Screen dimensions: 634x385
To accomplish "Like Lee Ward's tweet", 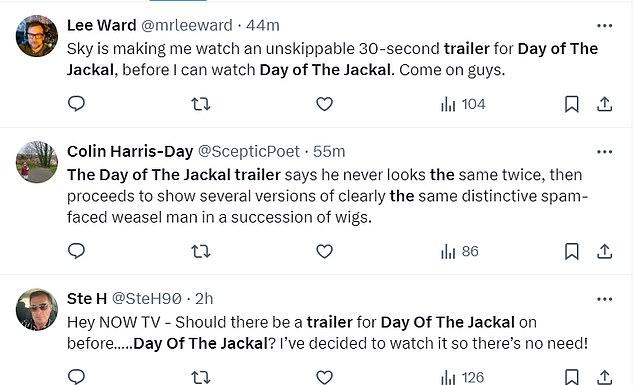I will (324, 104).
